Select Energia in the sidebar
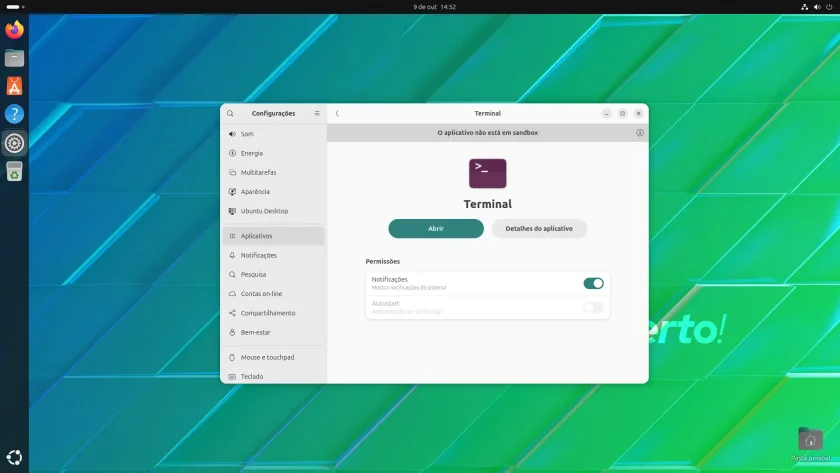This screenshot has height=473, width=840. 274,153
